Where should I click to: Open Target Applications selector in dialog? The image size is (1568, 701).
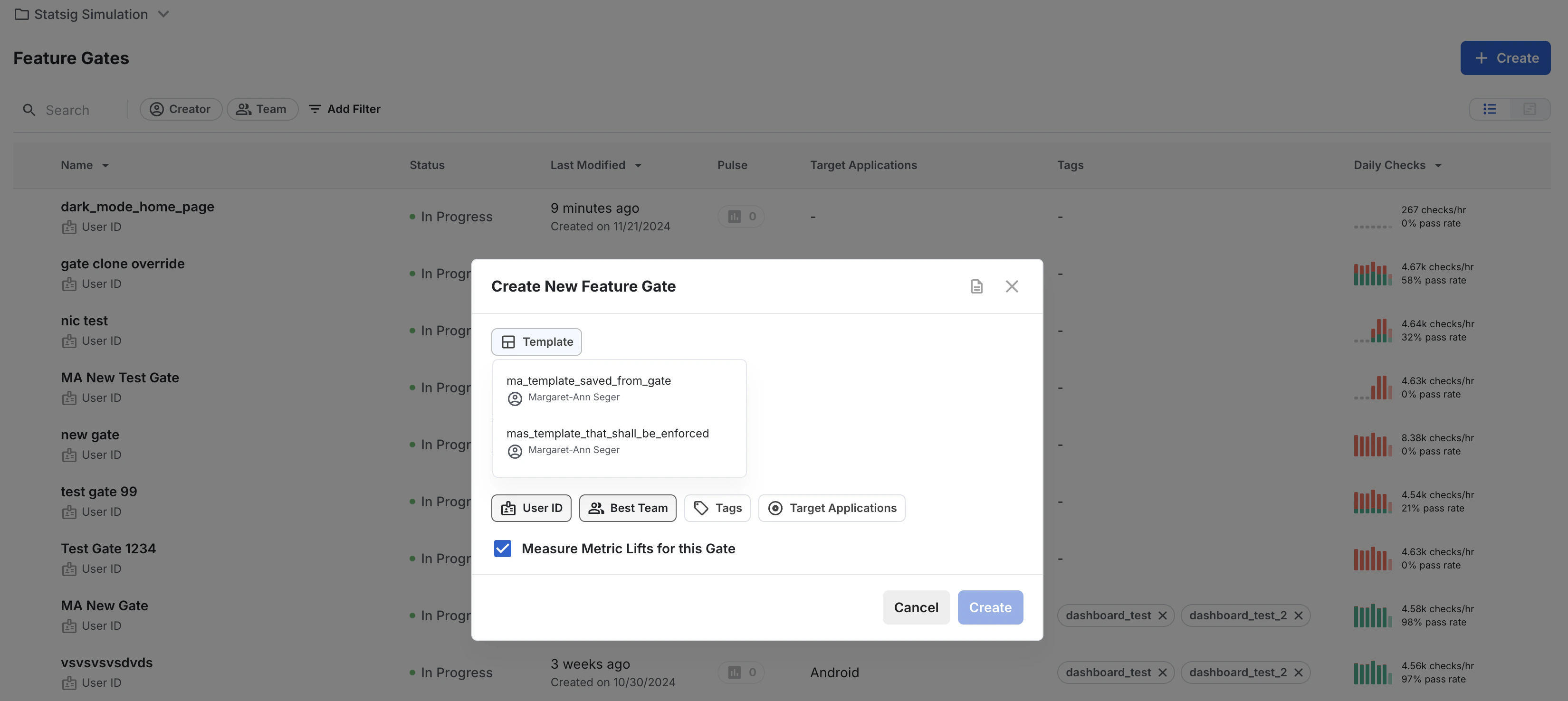pyautogui.click(x=832, y=508)
